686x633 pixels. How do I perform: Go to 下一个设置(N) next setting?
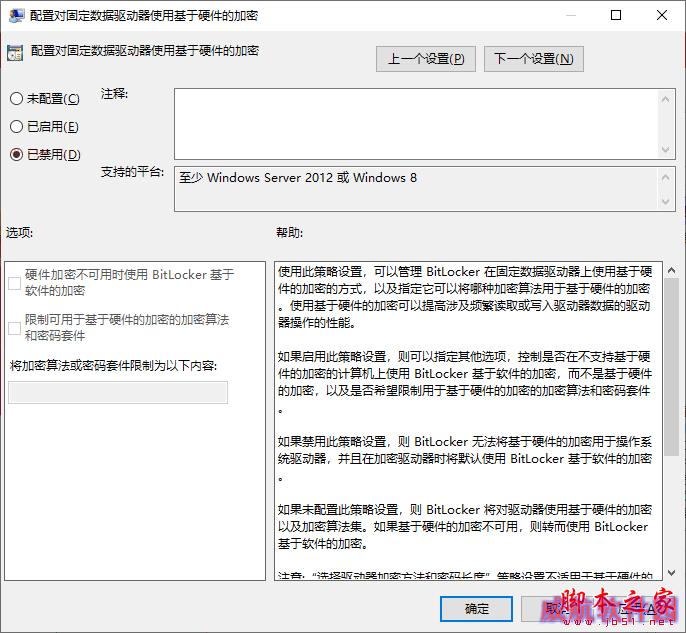[534, 59]
